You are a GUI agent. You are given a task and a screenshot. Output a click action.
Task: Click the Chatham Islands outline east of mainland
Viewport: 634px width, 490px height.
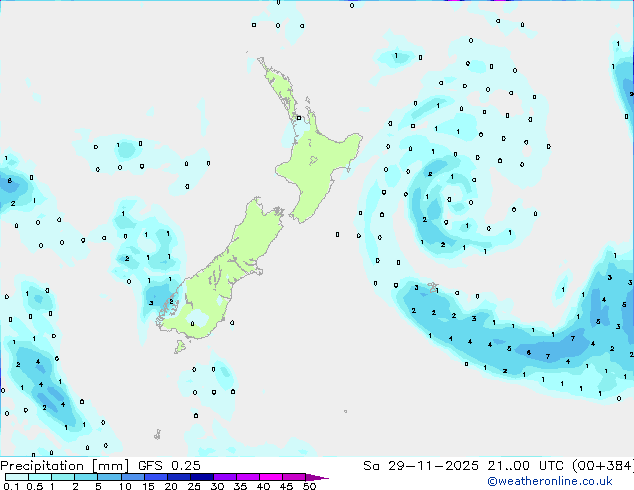point(433,287)
